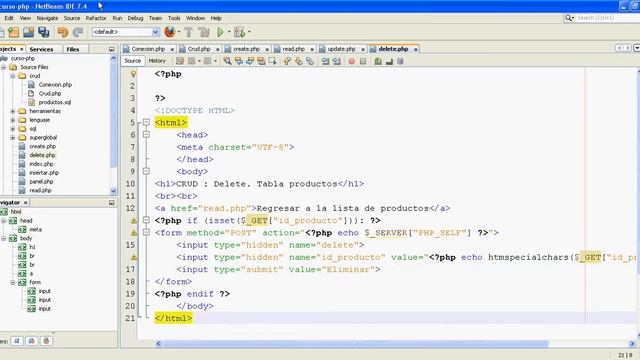Viewport: 640px width, 360px height.
Task: Switch to the update.php editor tab
Action: 342,49
